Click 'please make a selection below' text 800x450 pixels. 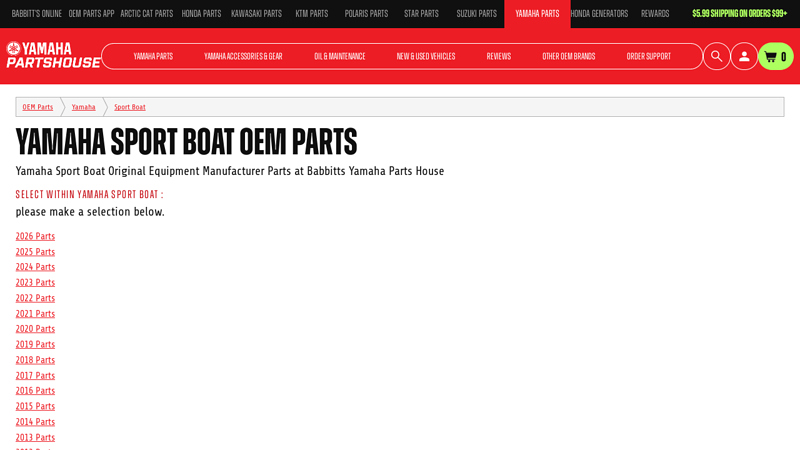[x=90, y=212]
